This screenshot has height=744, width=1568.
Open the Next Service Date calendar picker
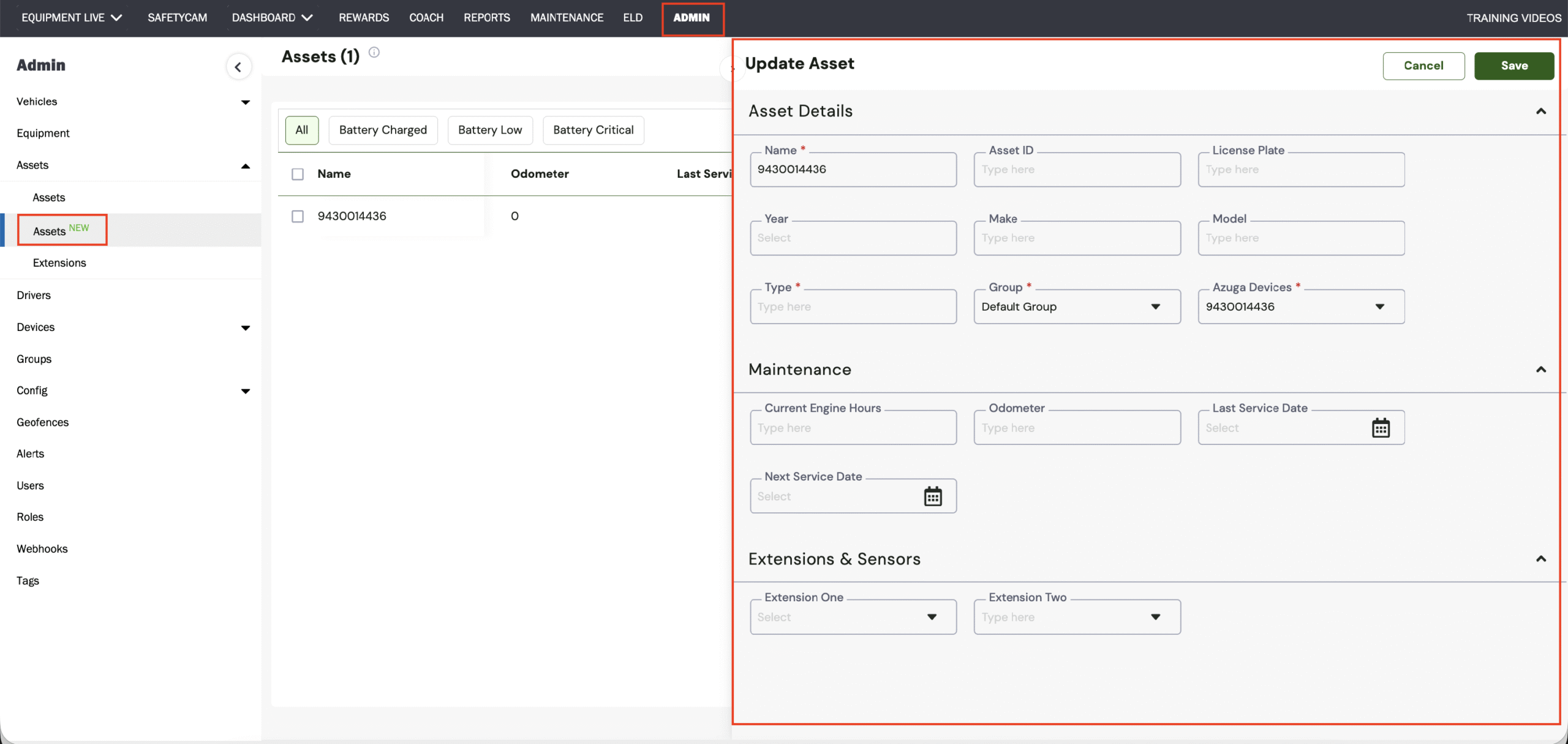point(933,496)
